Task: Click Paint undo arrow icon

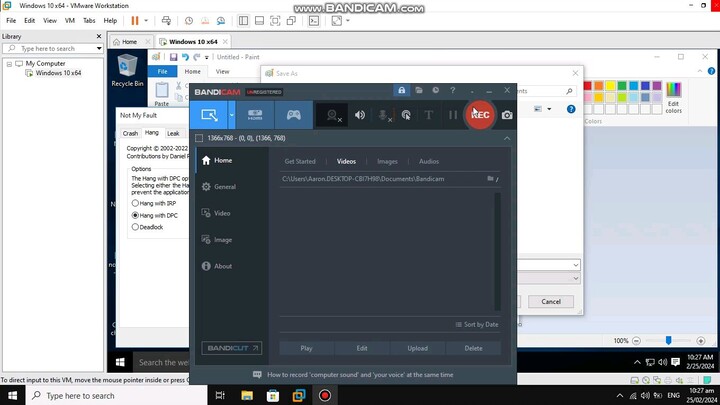Action: (x=185, y=57)
